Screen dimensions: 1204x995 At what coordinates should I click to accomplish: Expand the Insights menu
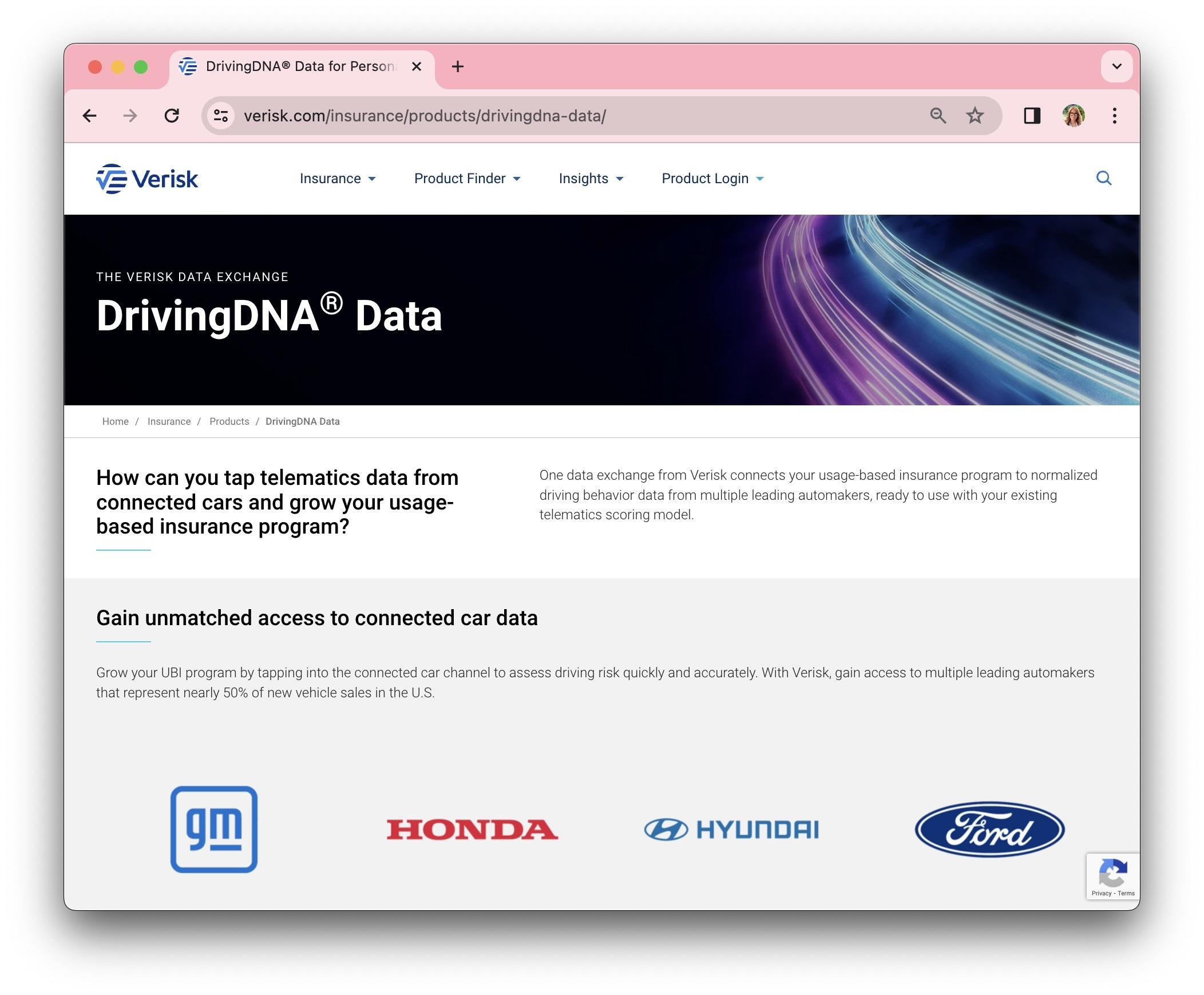pyautogui.click(x=591, y=178)
